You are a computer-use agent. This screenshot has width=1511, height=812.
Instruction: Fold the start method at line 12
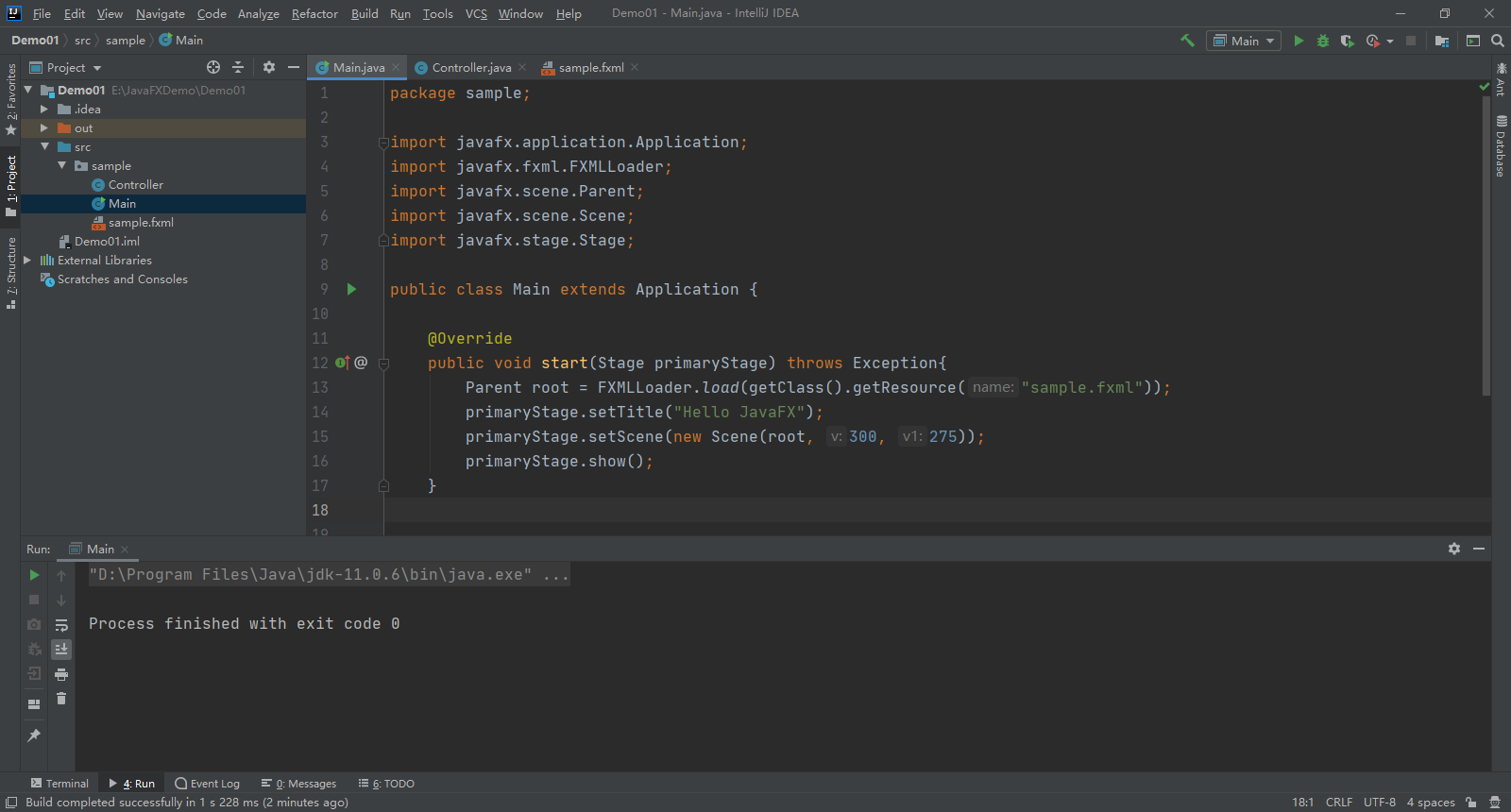[x=383, y=364]
